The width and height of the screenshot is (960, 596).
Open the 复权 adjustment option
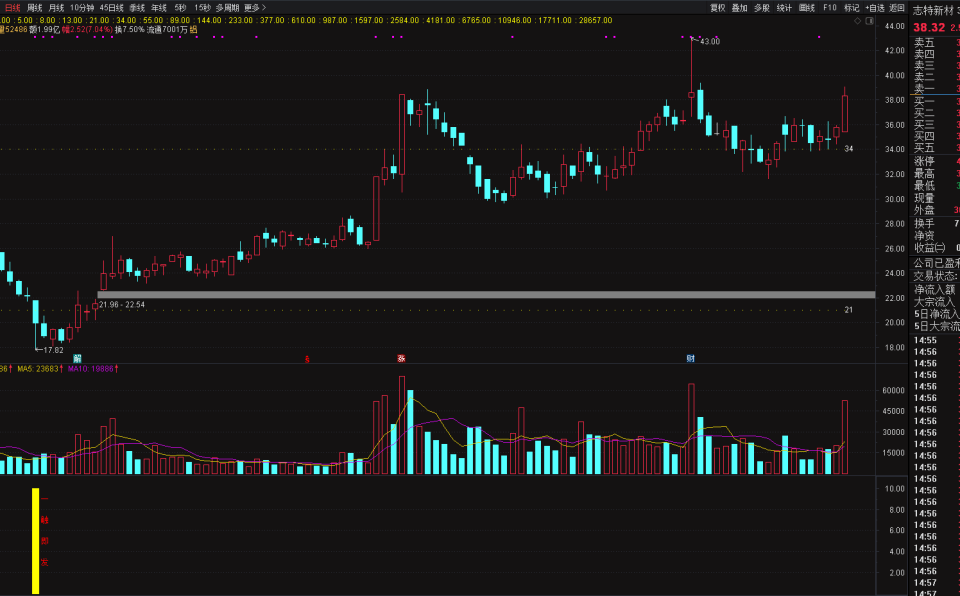pos(718,8)
